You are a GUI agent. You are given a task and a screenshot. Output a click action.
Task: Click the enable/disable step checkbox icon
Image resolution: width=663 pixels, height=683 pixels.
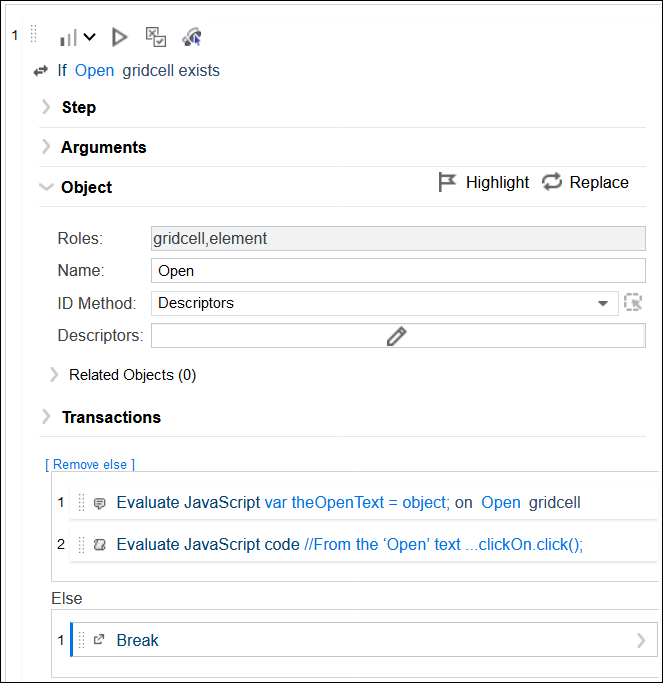pos(156,37)
